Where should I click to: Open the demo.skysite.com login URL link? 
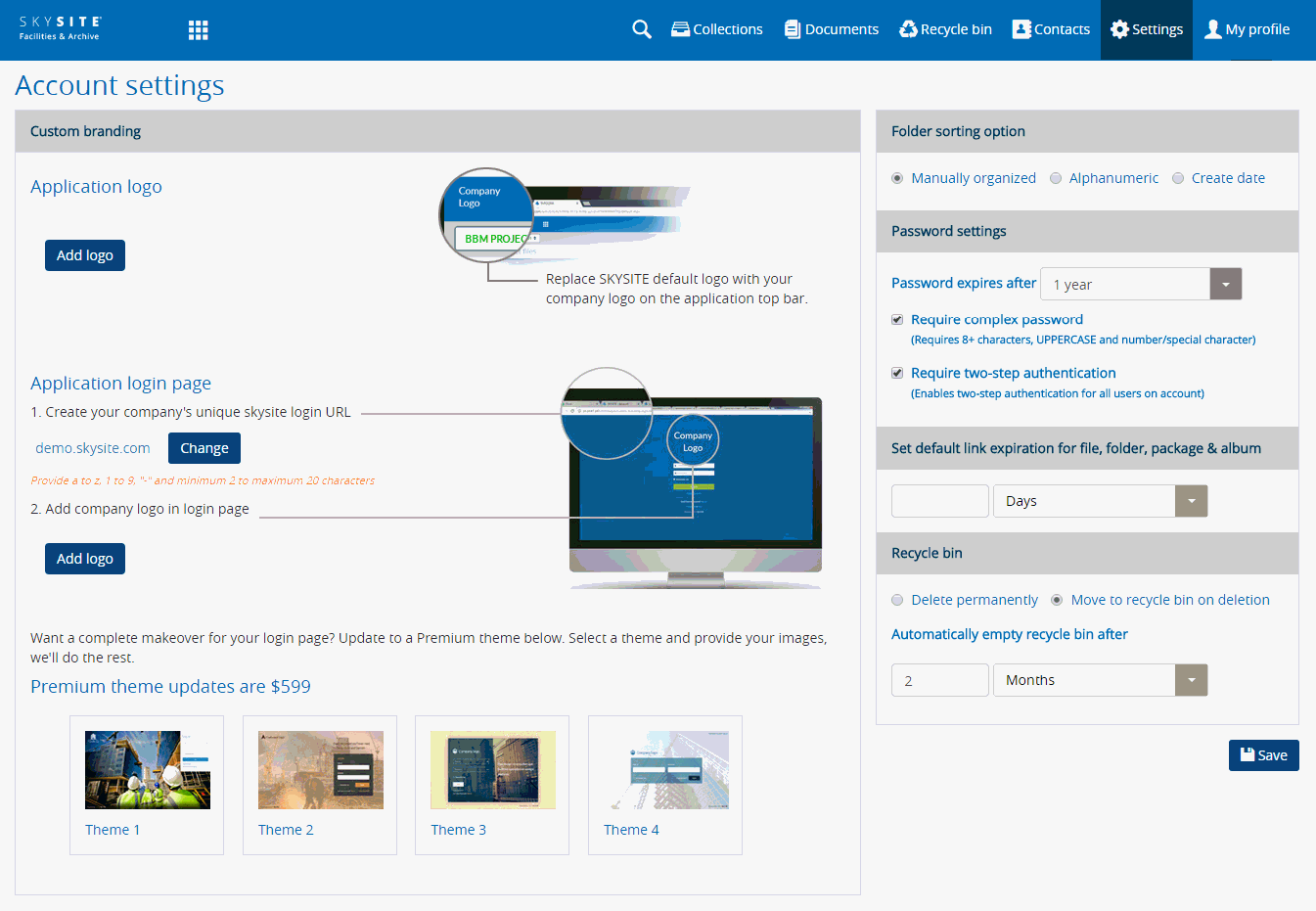click(93, 448)
